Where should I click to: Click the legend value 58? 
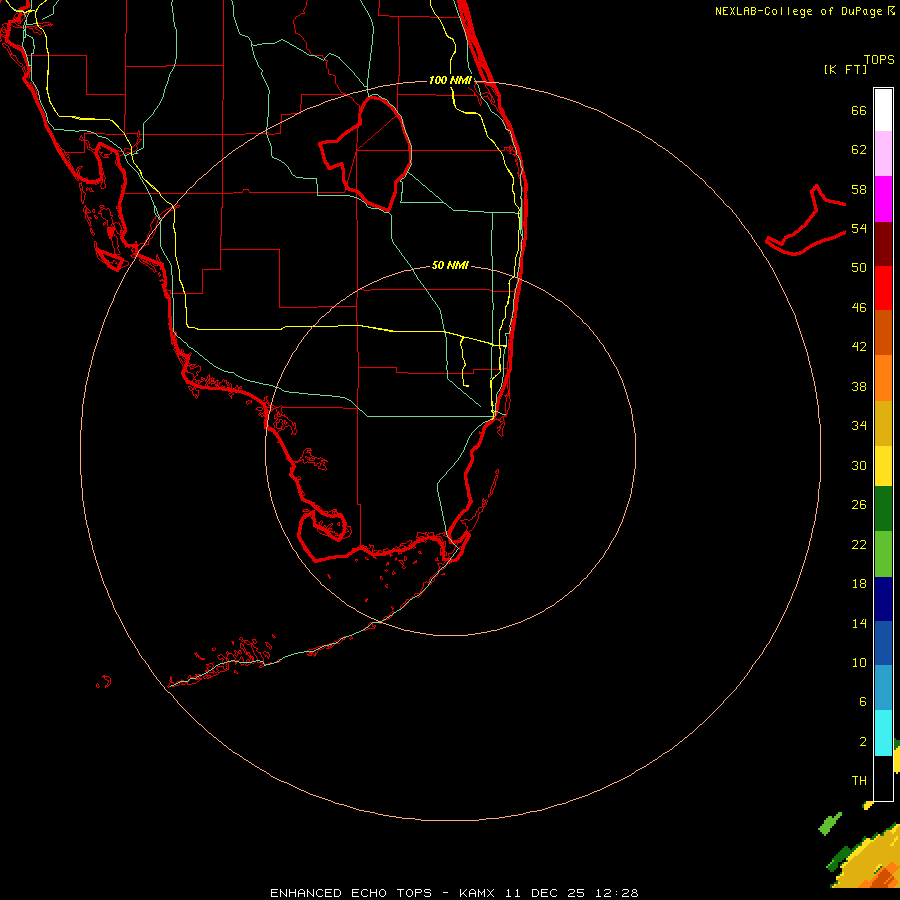coord(859,189)
